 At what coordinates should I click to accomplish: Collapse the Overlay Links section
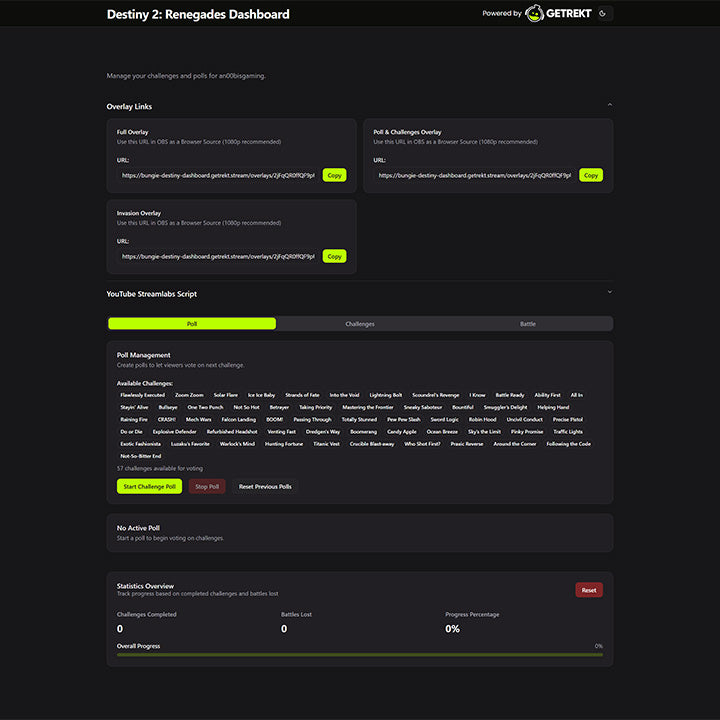tap(609, 105)
